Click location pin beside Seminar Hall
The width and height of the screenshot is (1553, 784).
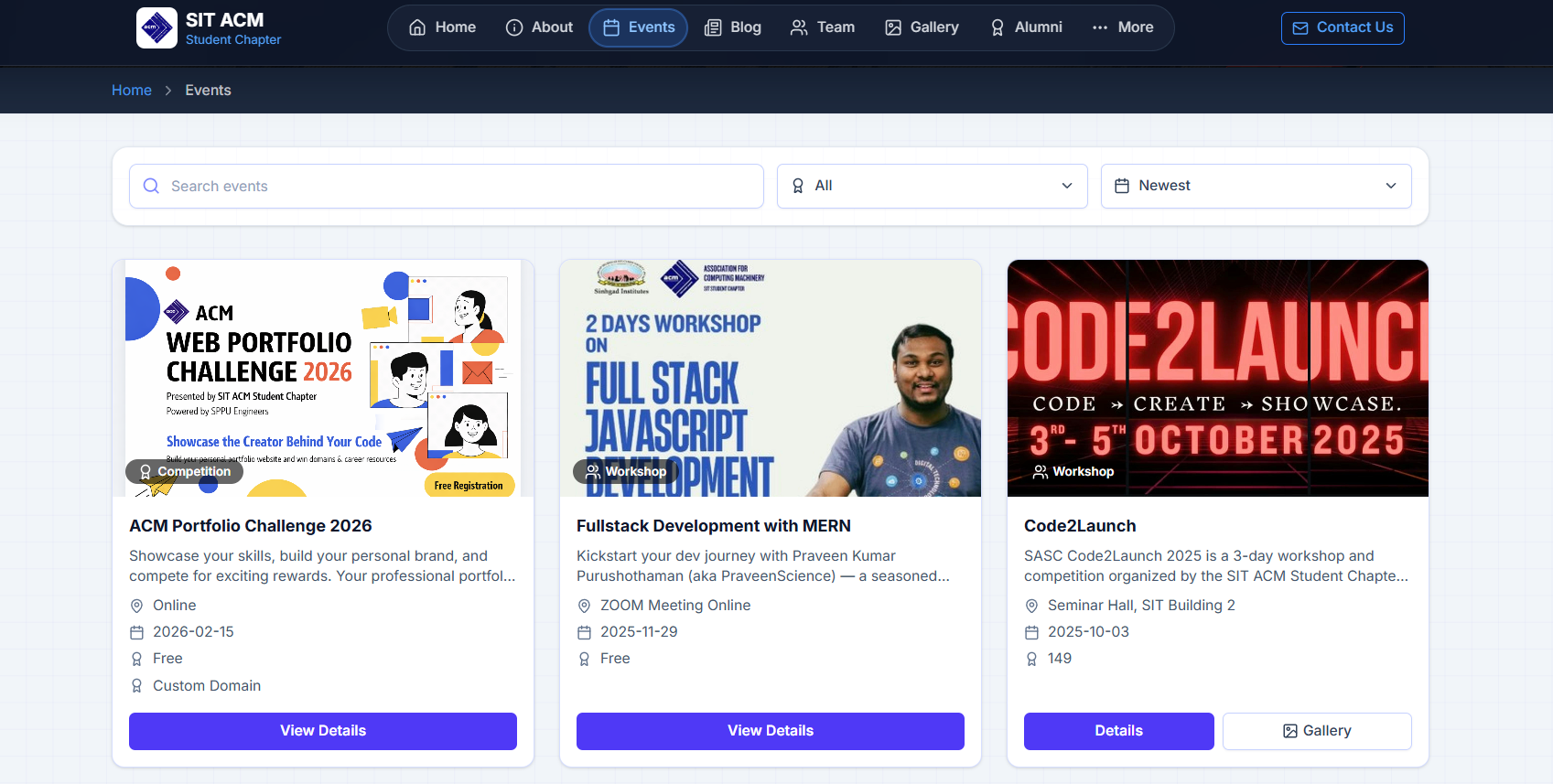click(1031, 606)
